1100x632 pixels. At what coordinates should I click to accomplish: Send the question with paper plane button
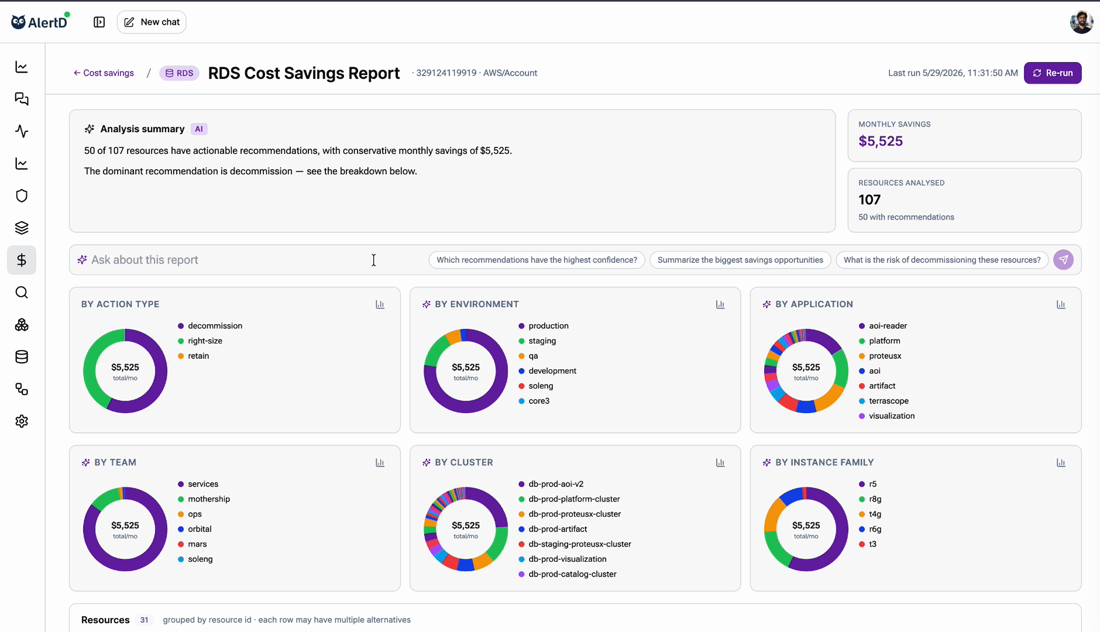(1064, 260)
